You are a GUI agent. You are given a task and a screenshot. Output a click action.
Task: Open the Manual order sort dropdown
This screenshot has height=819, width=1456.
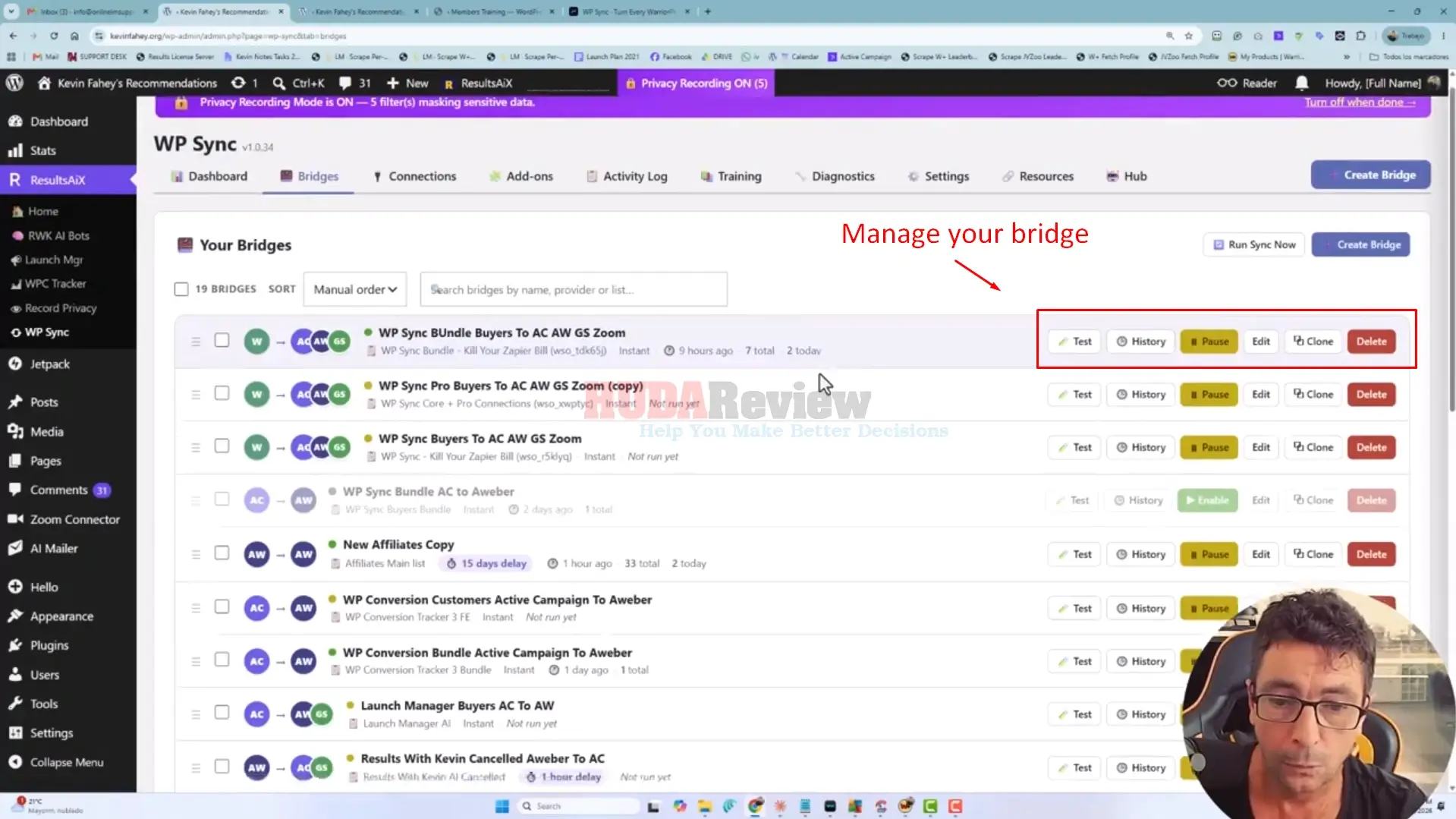(x=355, y=289)
